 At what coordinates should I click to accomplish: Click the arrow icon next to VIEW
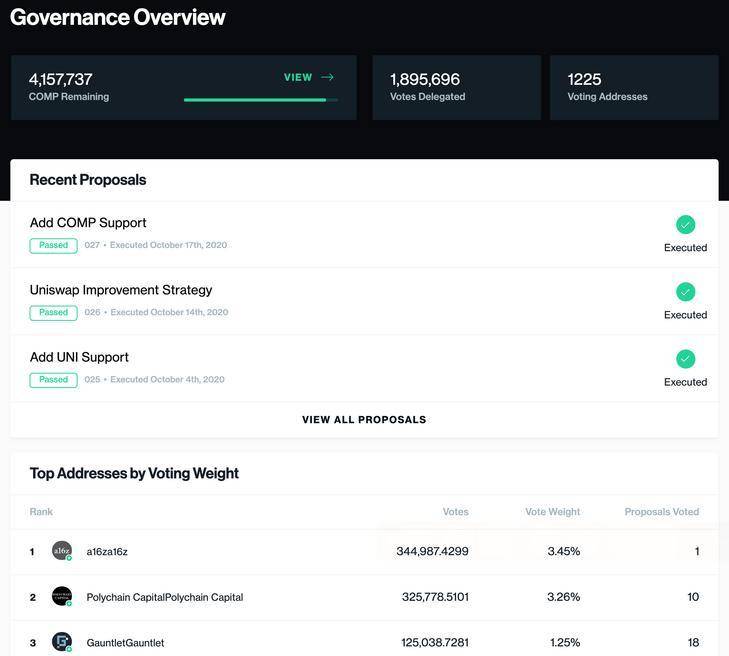click(x=327, y=77)
